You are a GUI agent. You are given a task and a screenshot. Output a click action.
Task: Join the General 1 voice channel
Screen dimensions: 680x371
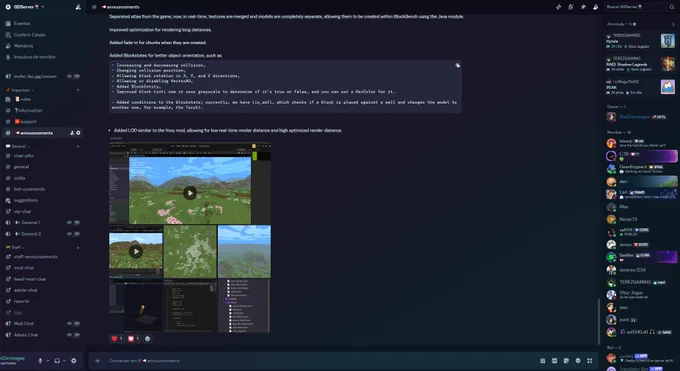[x=42, y=223]
